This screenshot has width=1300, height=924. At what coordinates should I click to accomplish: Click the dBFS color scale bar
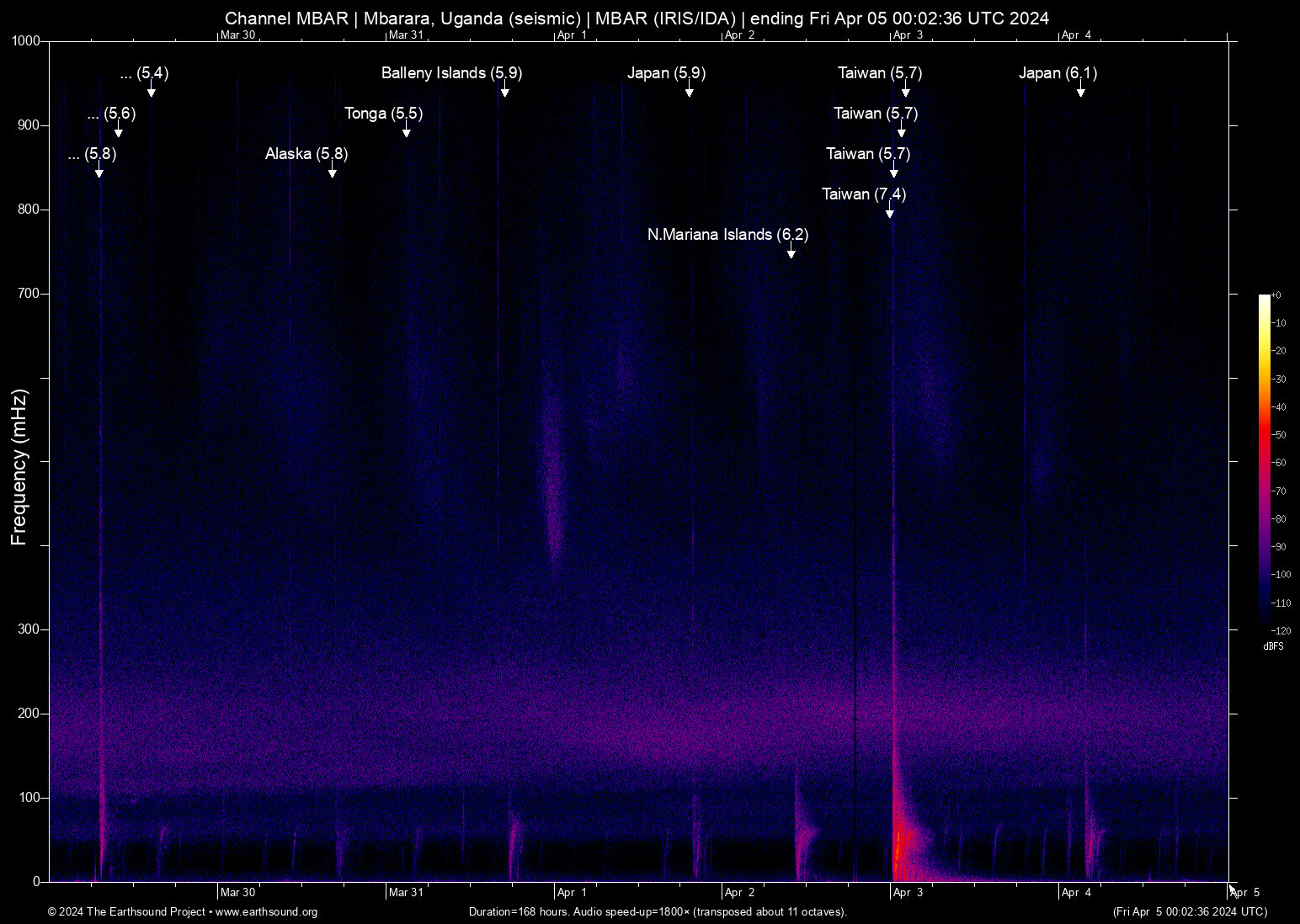[1264, 463]
